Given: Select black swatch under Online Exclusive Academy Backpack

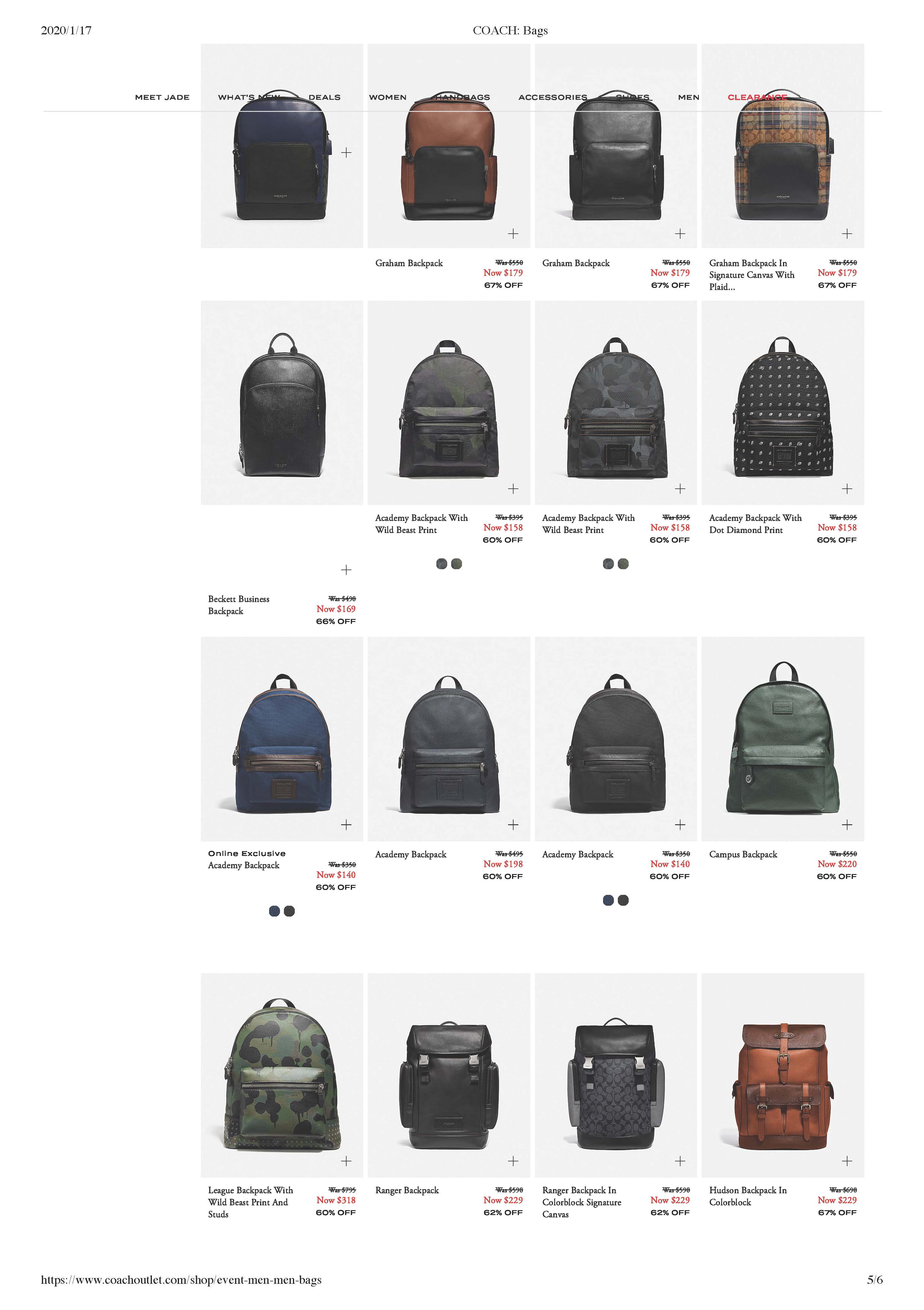Looking at the screenshot, I should click(289, 911).
